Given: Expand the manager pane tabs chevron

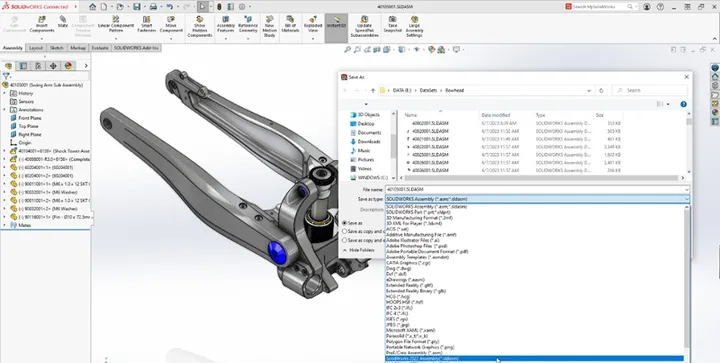Looking at the screenshot, I should (x=86, y=66).
